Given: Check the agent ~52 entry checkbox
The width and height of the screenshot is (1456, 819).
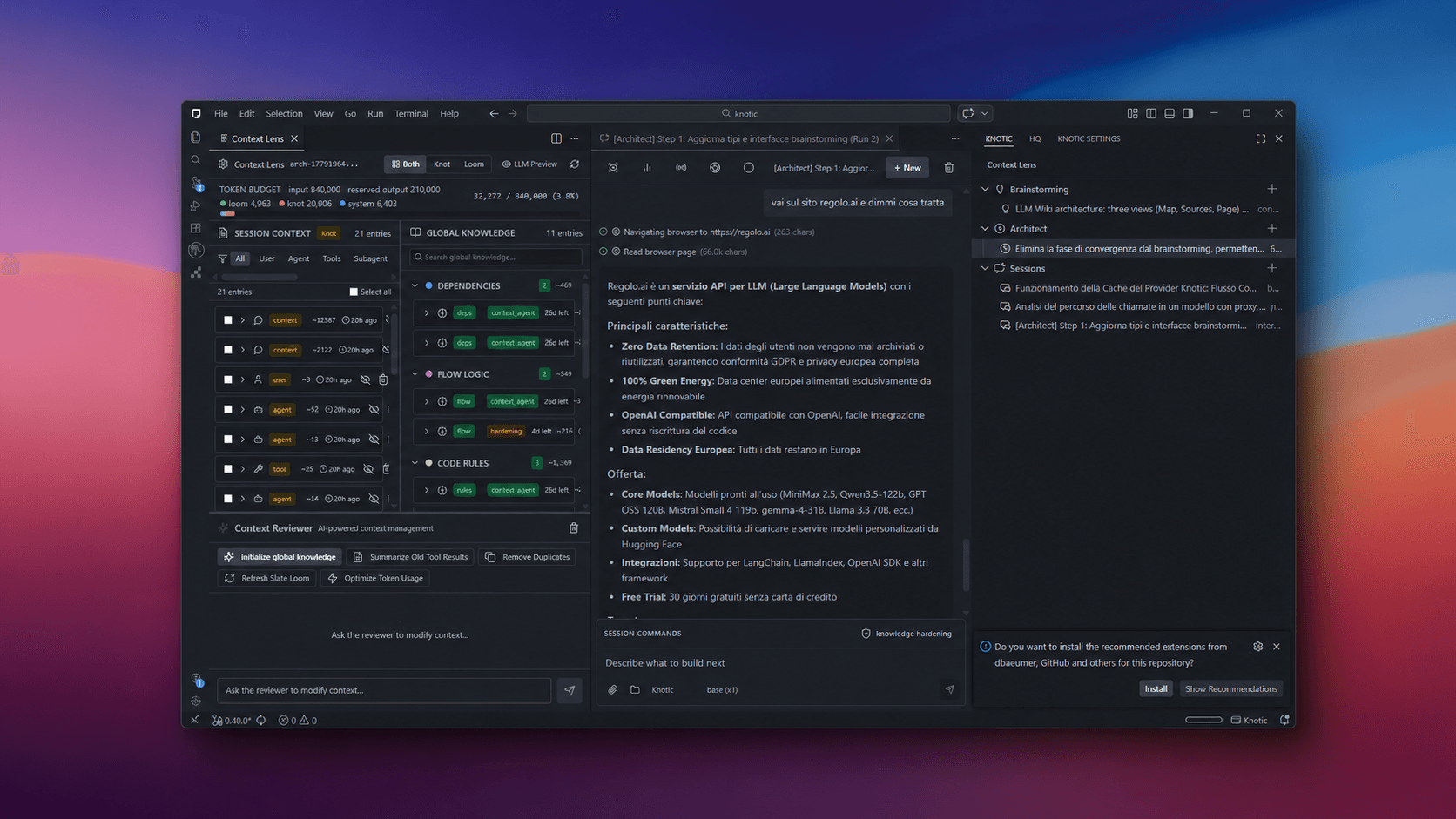Looking at the screenshot, I should [x=228, y=409].
